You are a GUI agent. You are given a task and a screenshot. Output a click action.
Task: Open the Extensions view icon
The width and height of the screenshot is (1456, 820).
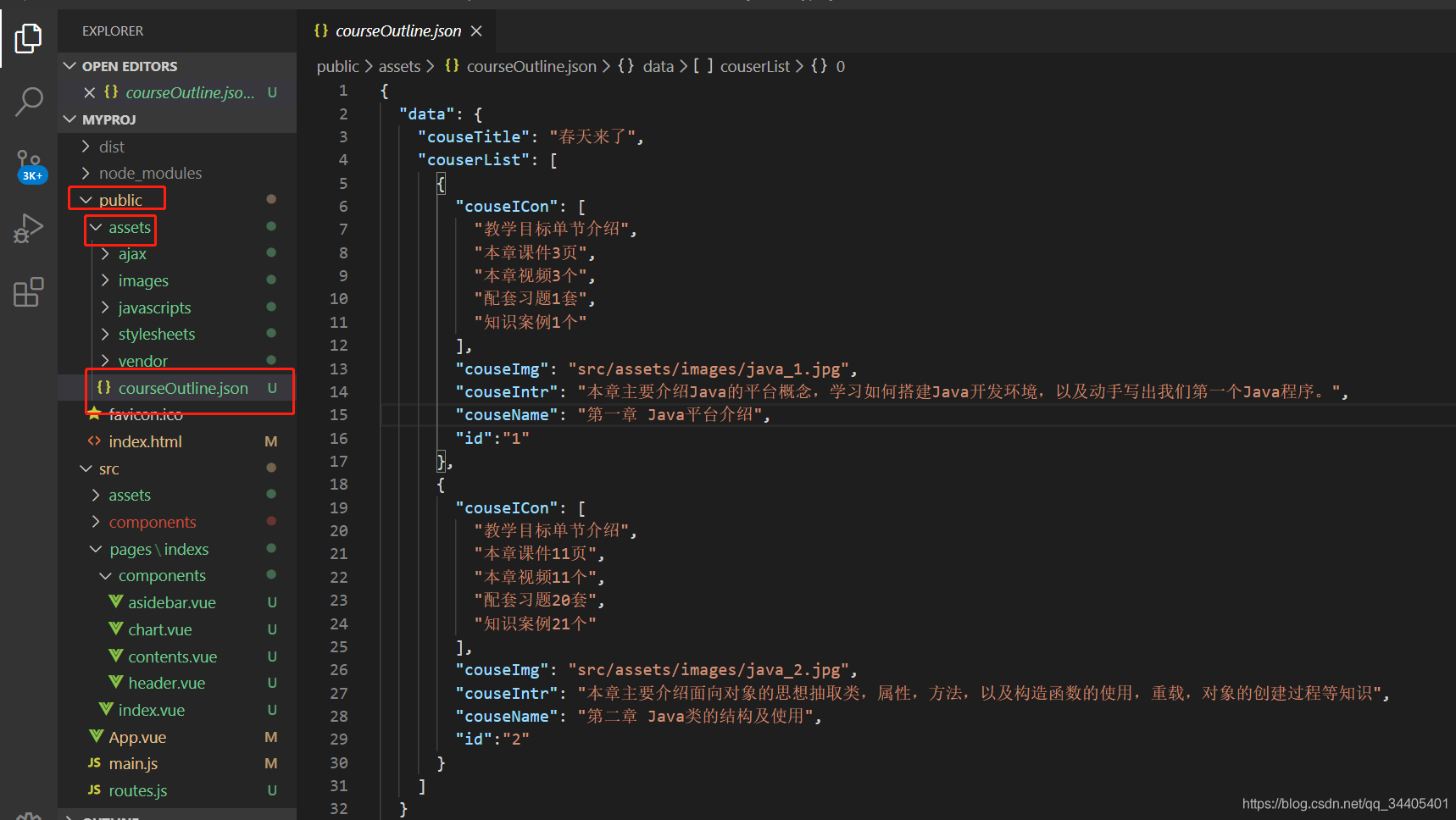pyautogui.click(x=28, y=292)
